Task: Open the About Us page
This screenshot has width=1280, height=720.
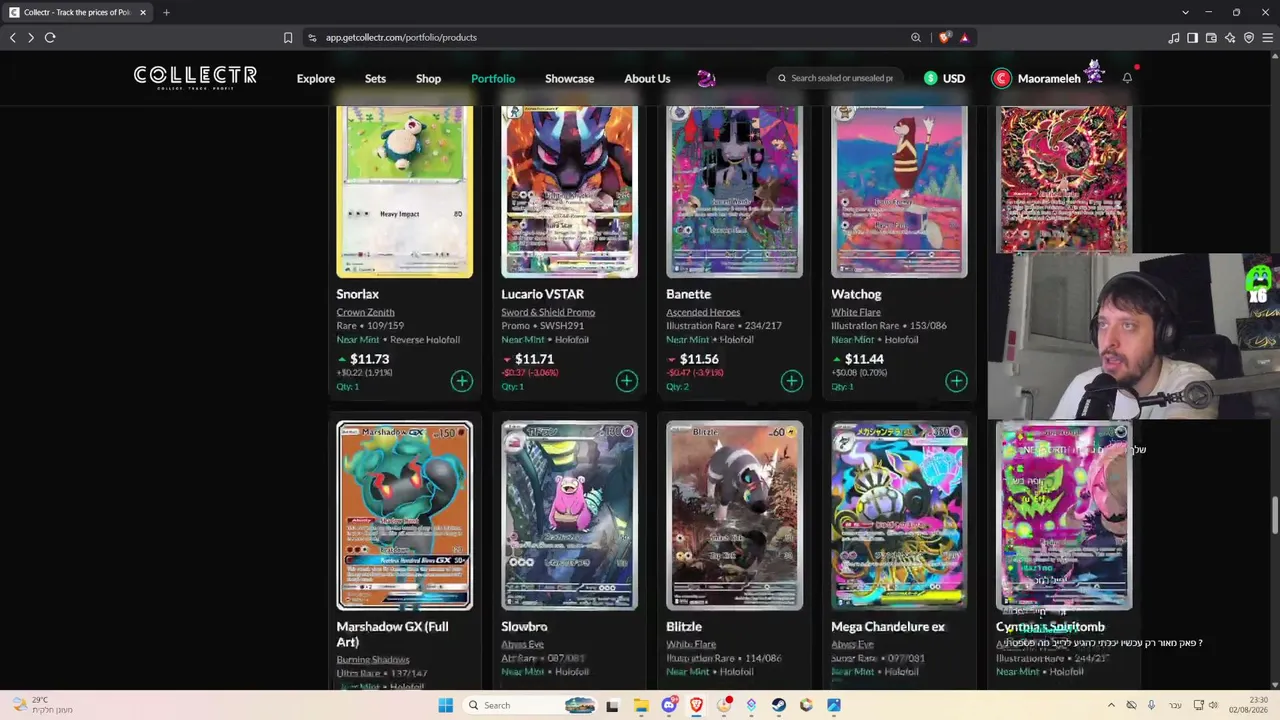Action: 647,78
